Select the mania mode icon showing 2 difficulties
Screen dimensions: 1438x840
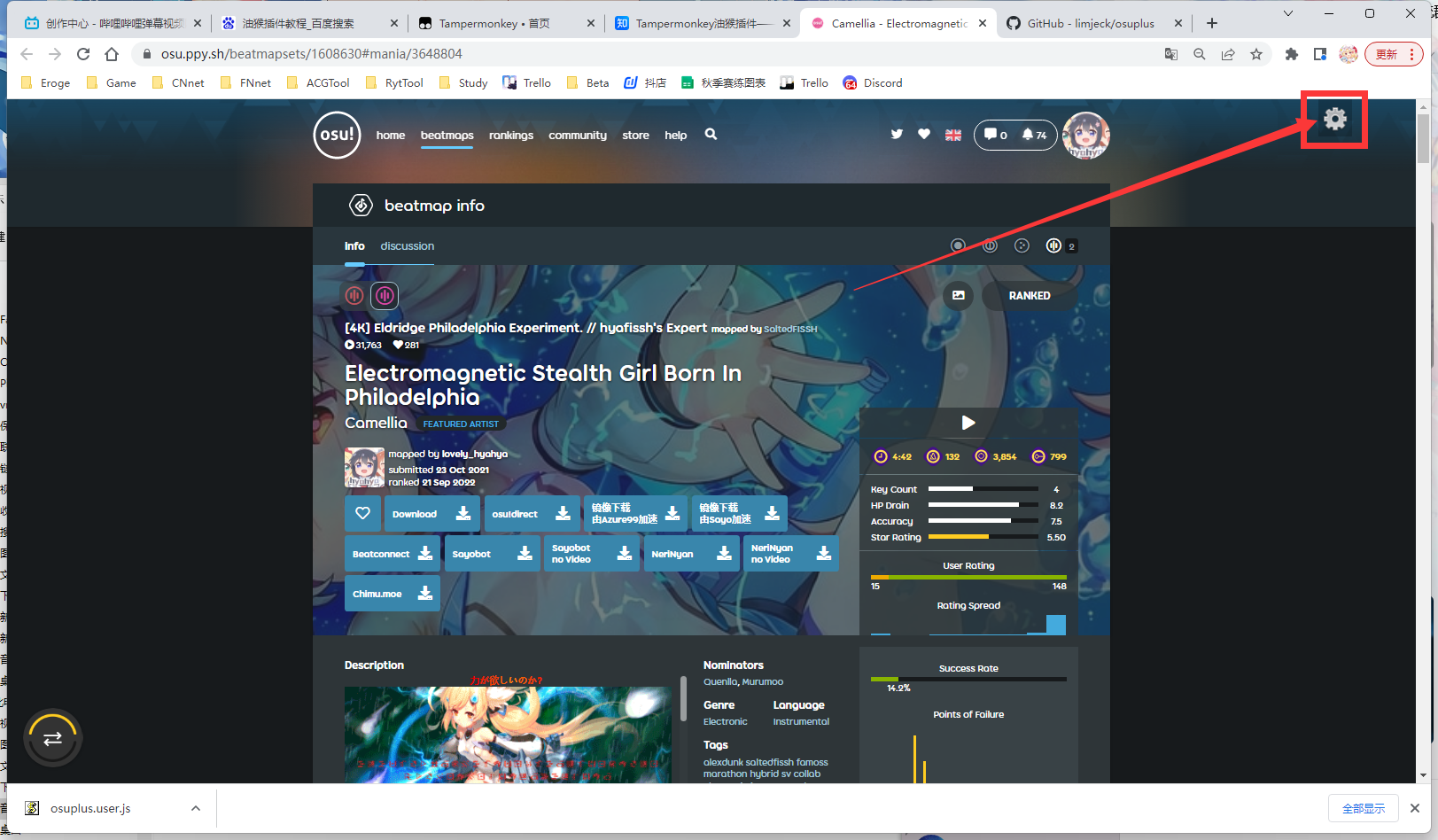[1054, 245]
